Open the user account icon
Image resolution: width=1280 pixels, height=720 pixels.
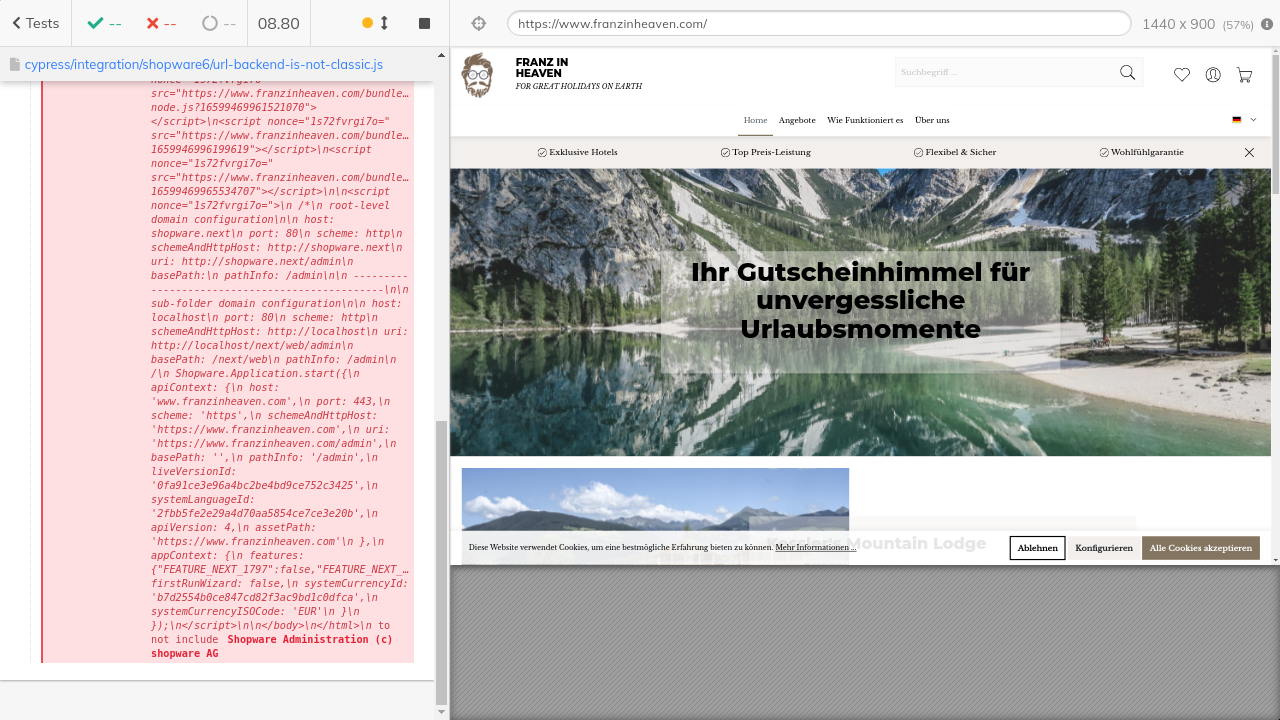click(x=1213, y=74)
